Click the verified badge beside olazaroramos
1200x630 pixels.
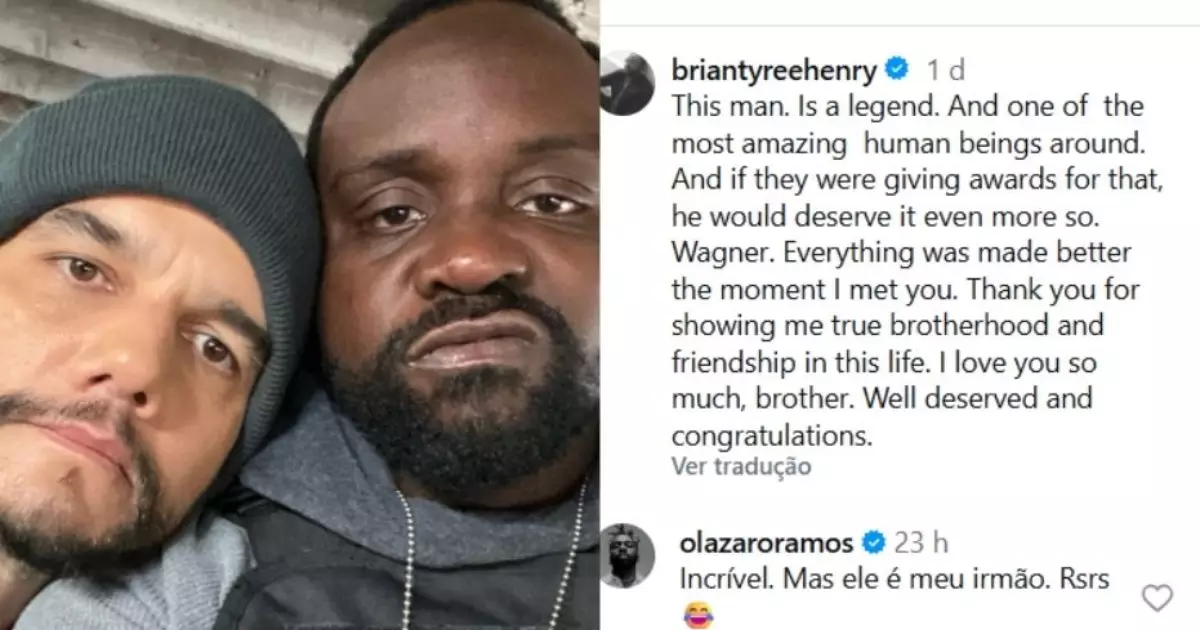(873, 543)
